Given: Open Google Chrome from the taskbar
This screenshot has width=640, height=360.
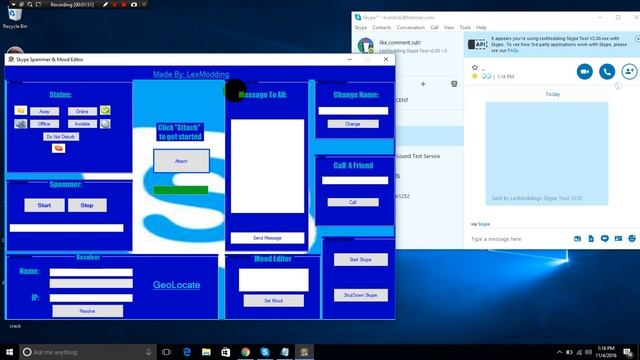Looking at the screenshot, I should [245, 352].
